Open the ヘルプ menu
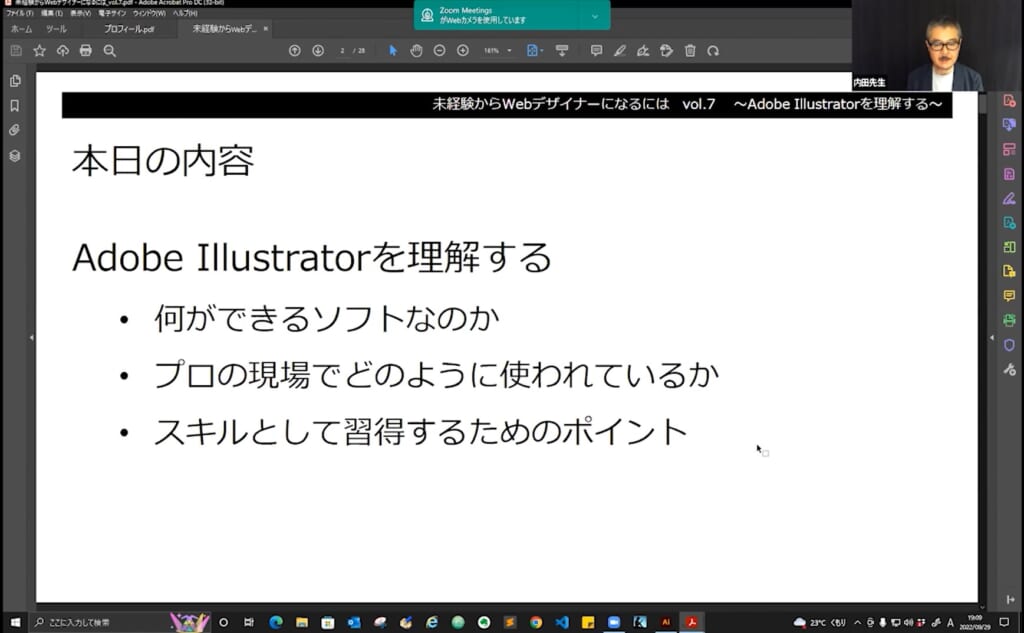Viewport: 1024px width, 633px height. (185, 13)
